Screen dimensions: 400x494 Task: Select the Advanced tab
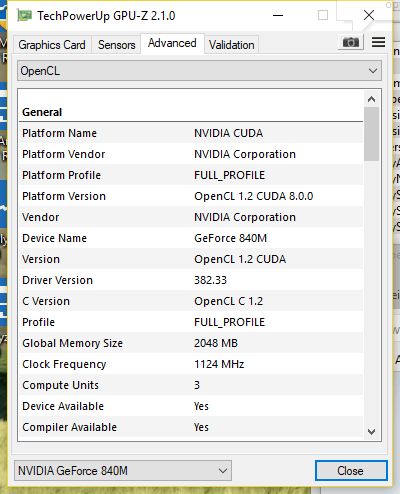[x=172, y=43]
